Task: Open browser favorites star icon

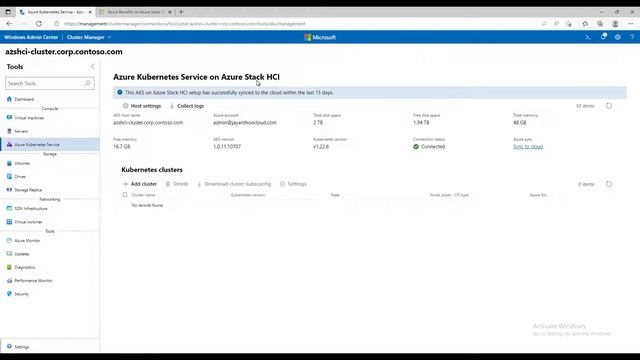Action: pyautogui.click(x=585, y=24)
